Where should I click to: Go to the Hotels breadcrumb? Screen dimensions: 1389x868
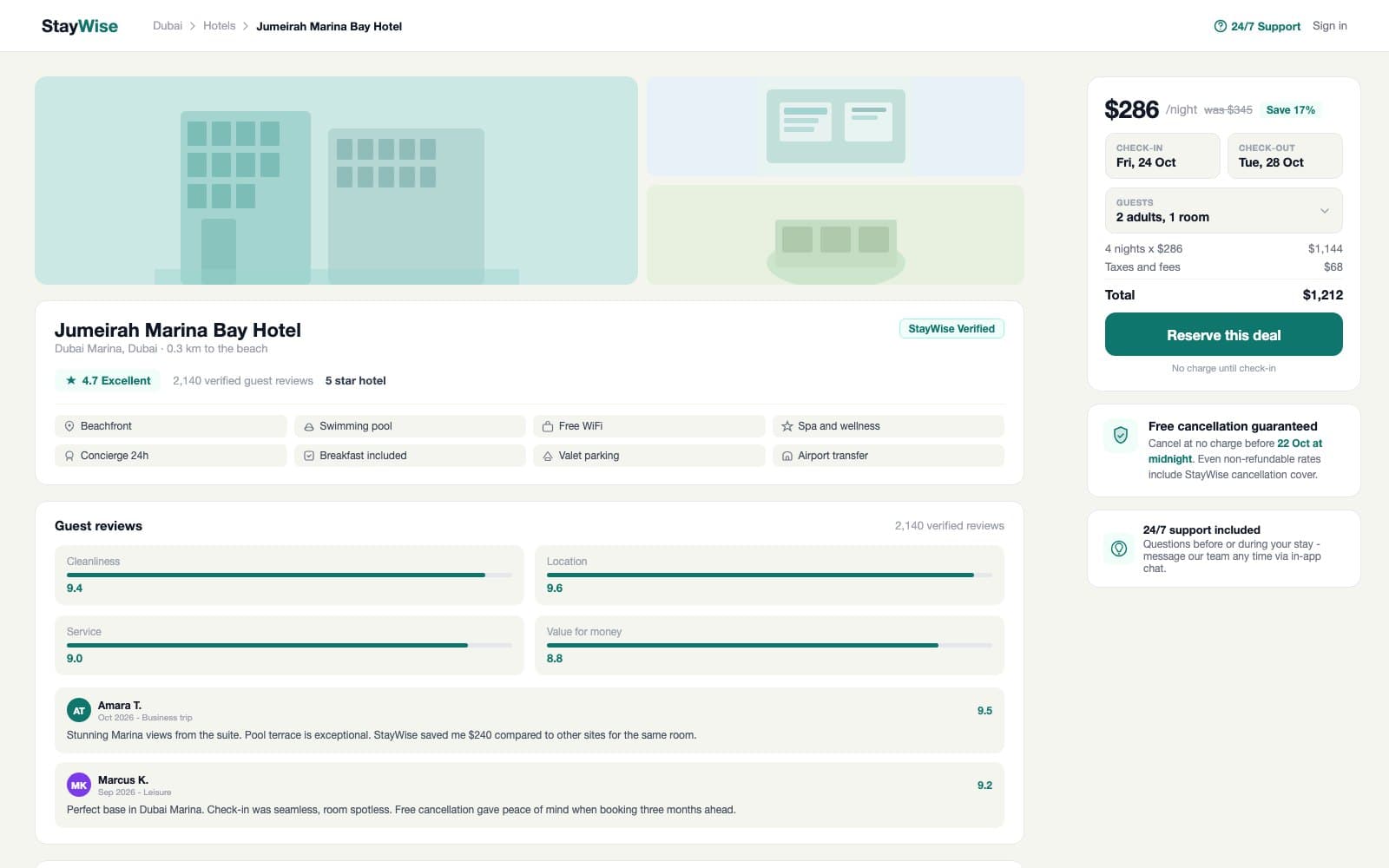point(219,26)
